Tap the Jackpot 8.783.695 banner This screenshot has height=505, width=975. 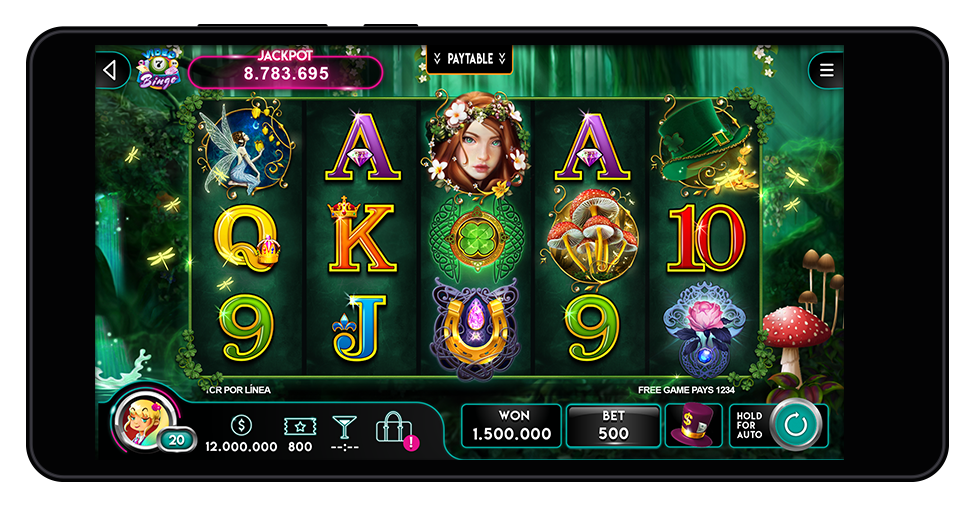(x=285, y=71)
